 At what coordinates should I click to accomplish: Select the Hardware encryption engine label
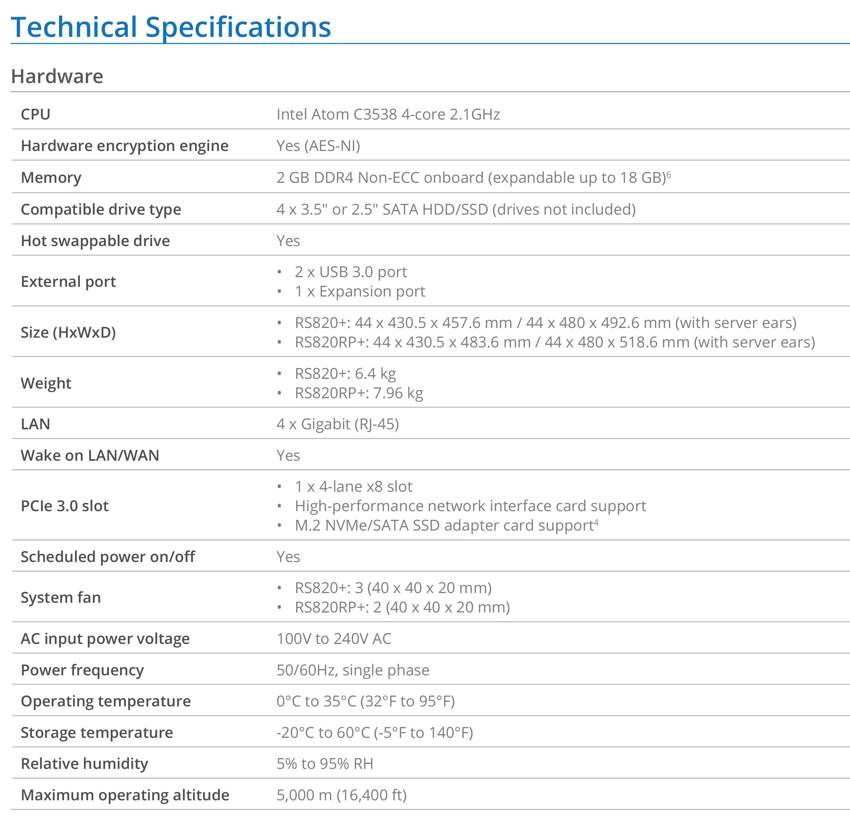(x=124, y=146)
